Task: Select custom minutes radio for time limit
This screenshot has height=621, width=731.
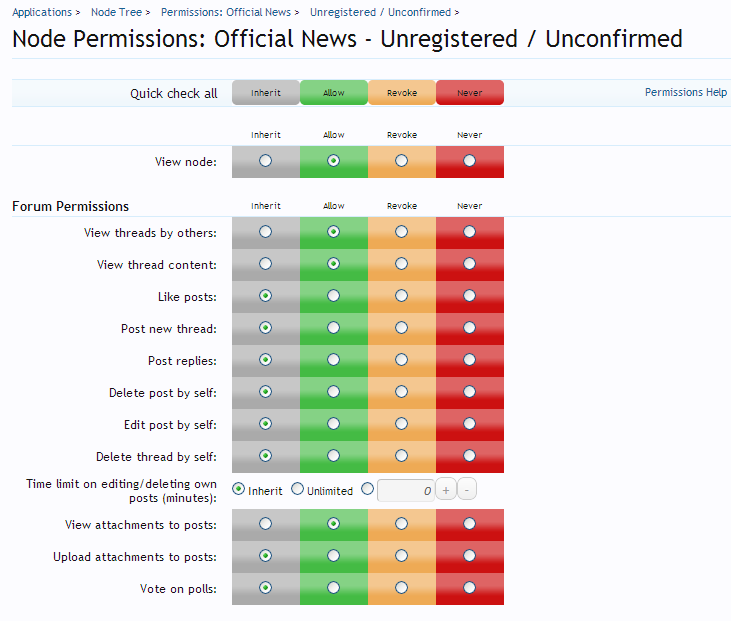Action: (367, 489)
